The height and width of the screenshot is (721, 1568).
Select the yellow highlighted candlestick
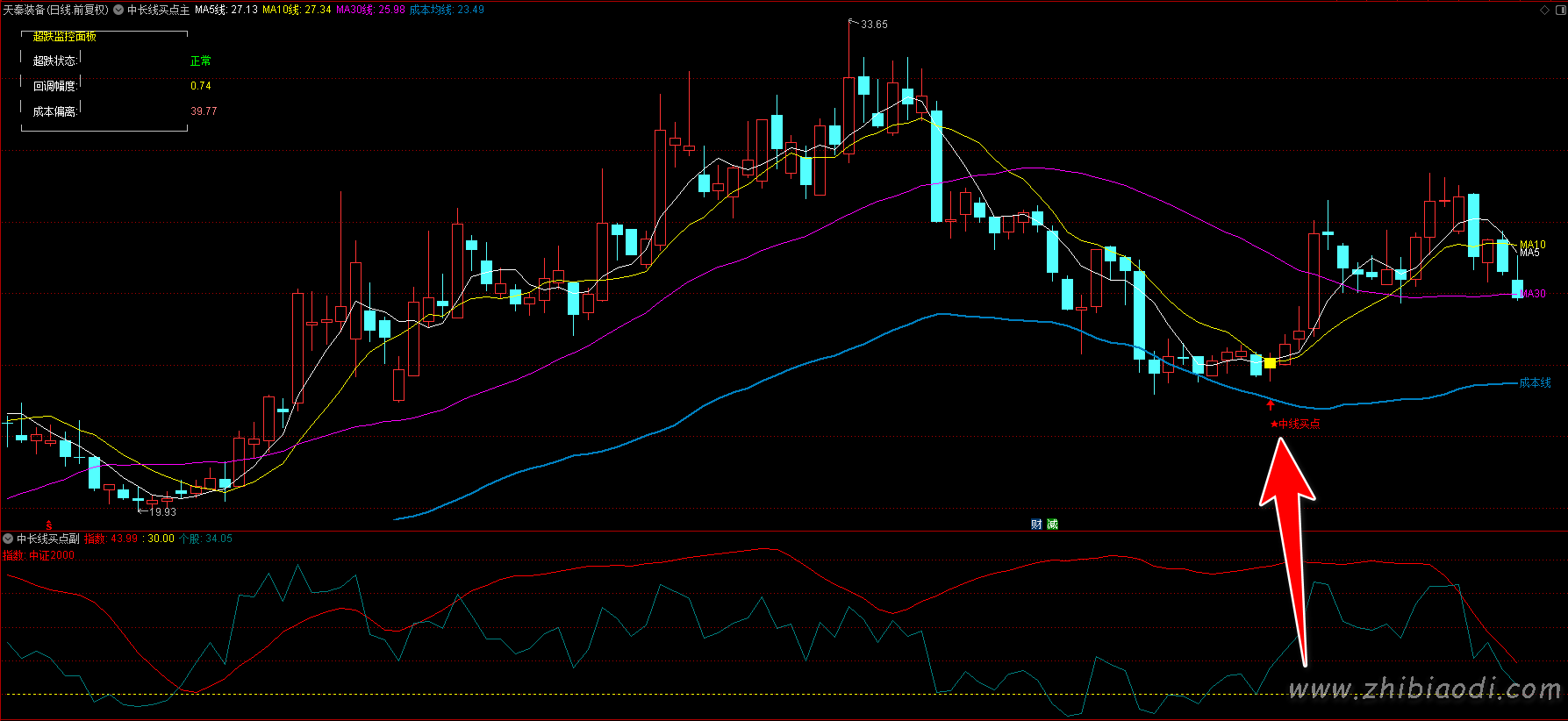(1270, 363)
